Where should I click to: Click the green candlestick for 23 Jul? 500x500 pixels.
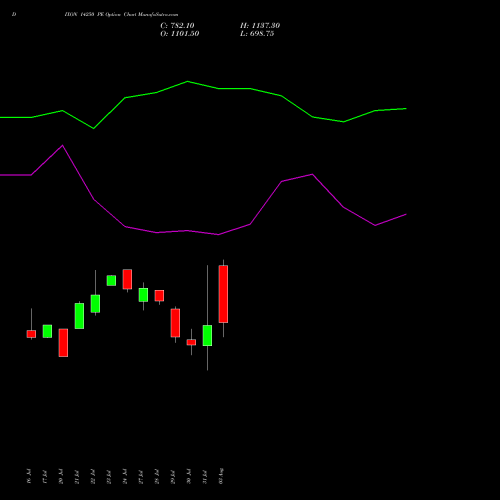pos(111,281)
